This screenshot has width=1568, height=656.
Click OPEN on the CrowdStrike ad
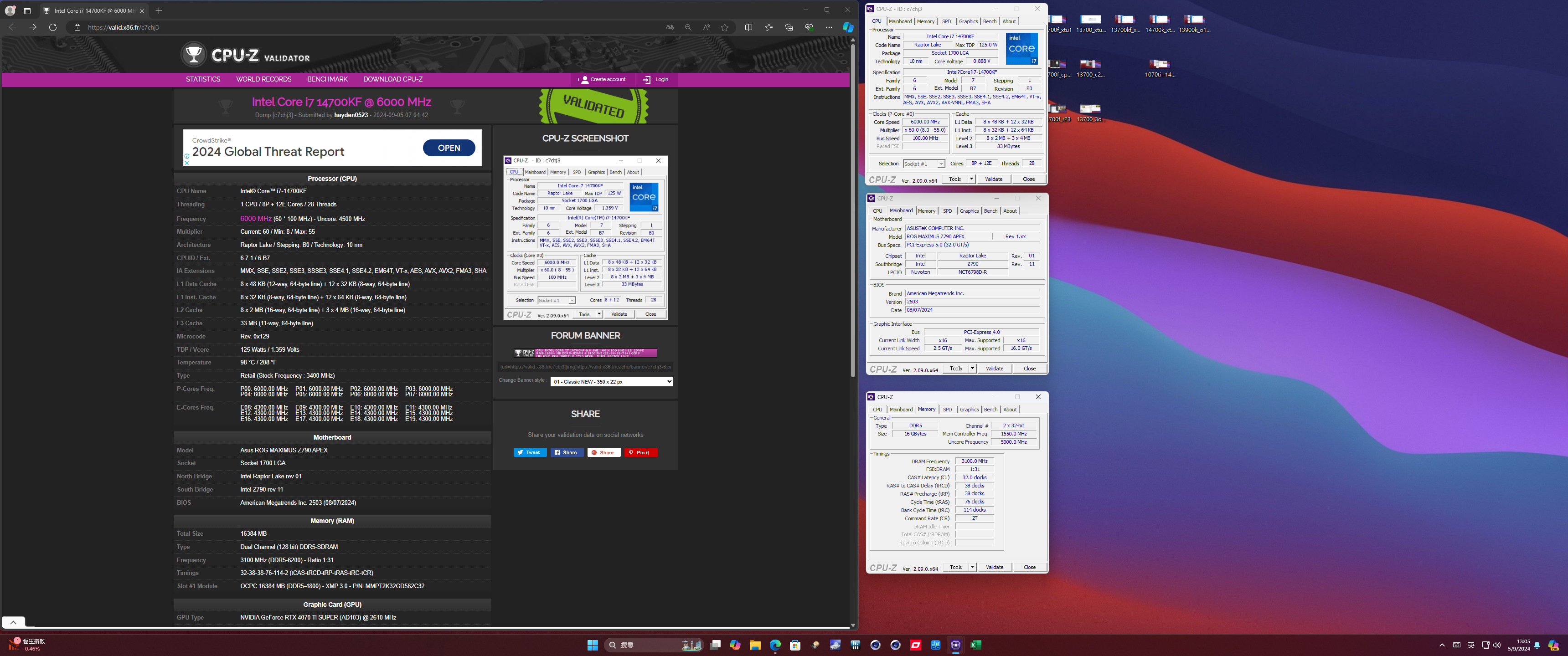449,148
